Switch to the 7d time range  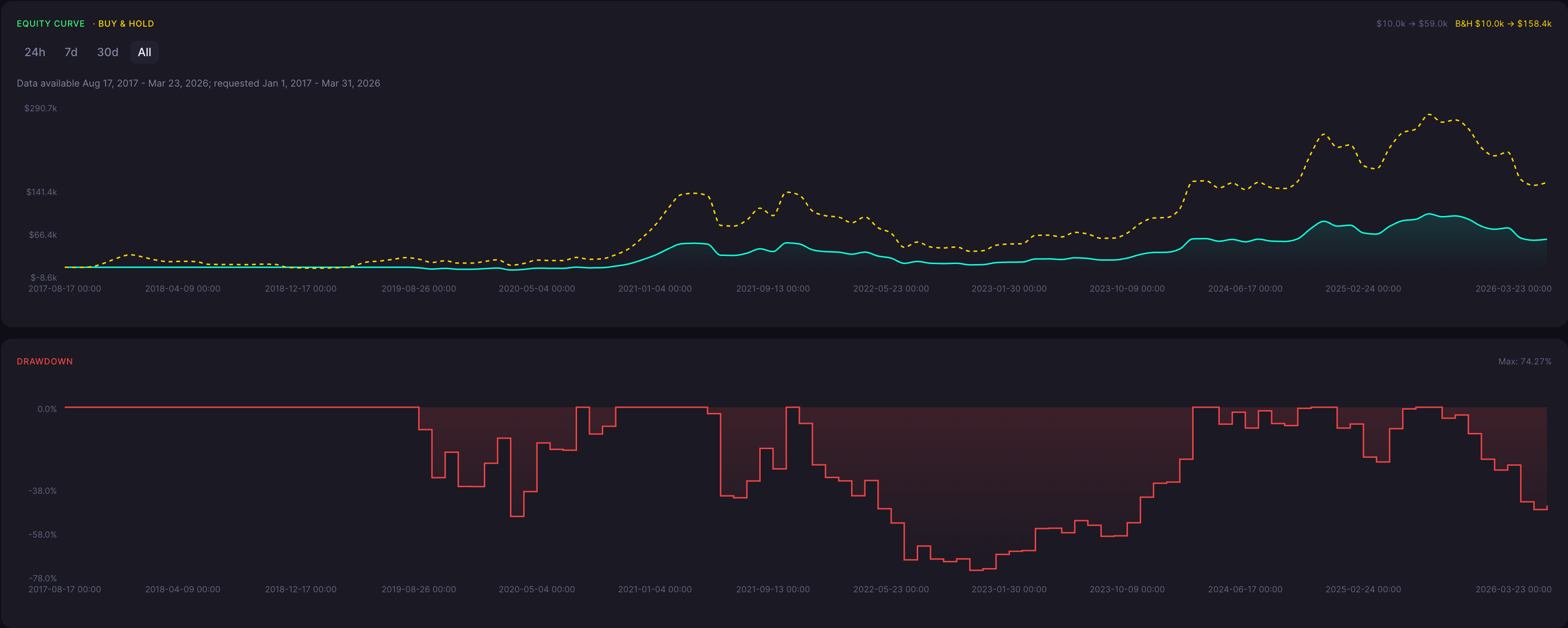(x=71, y=52)
